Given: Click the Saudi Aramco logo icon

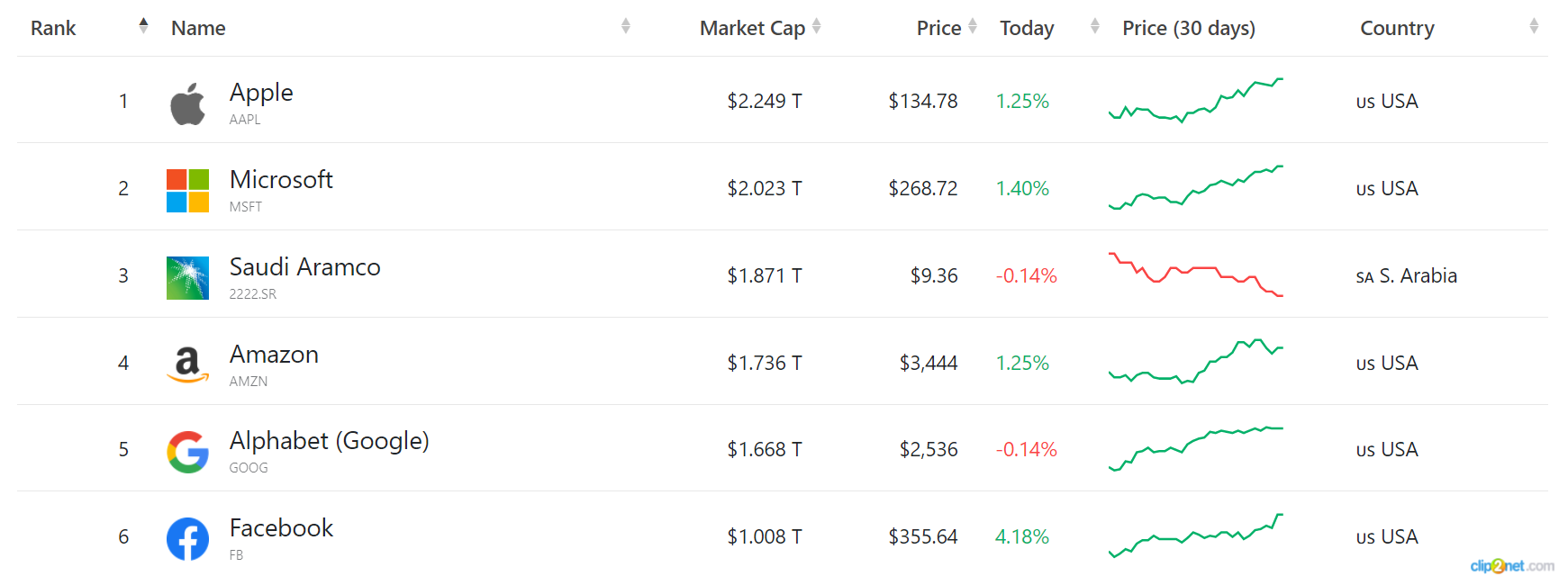Looking at the screenshot, I should pyautogui.click(x=187, y=278).
